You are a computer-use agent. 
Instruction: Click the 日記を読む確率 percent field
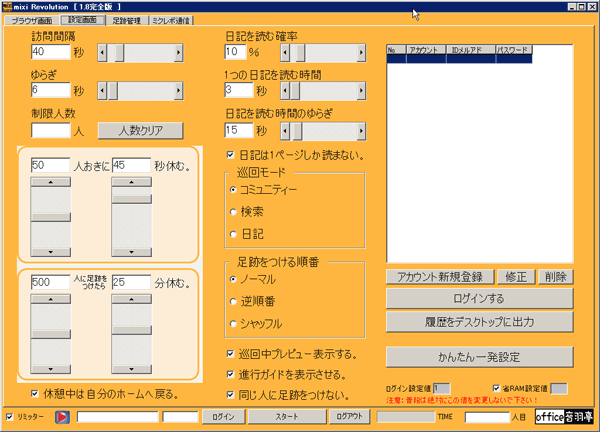click(235, 52)
